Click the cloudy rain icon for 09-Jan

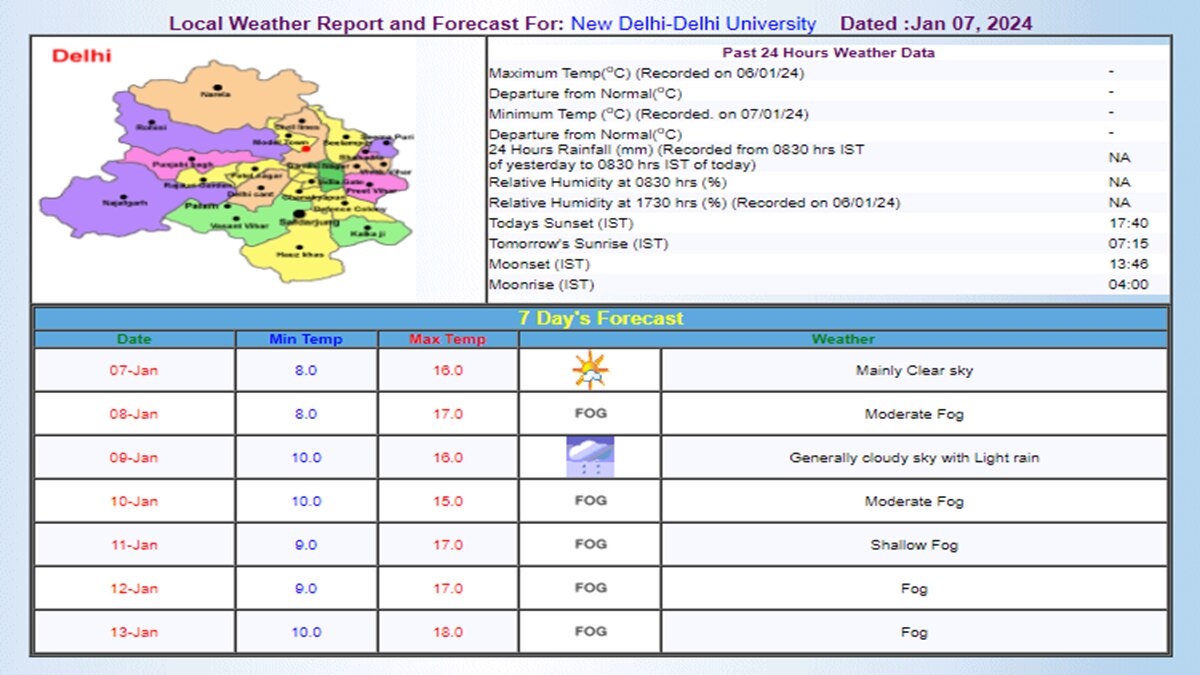tap(589, 456)
